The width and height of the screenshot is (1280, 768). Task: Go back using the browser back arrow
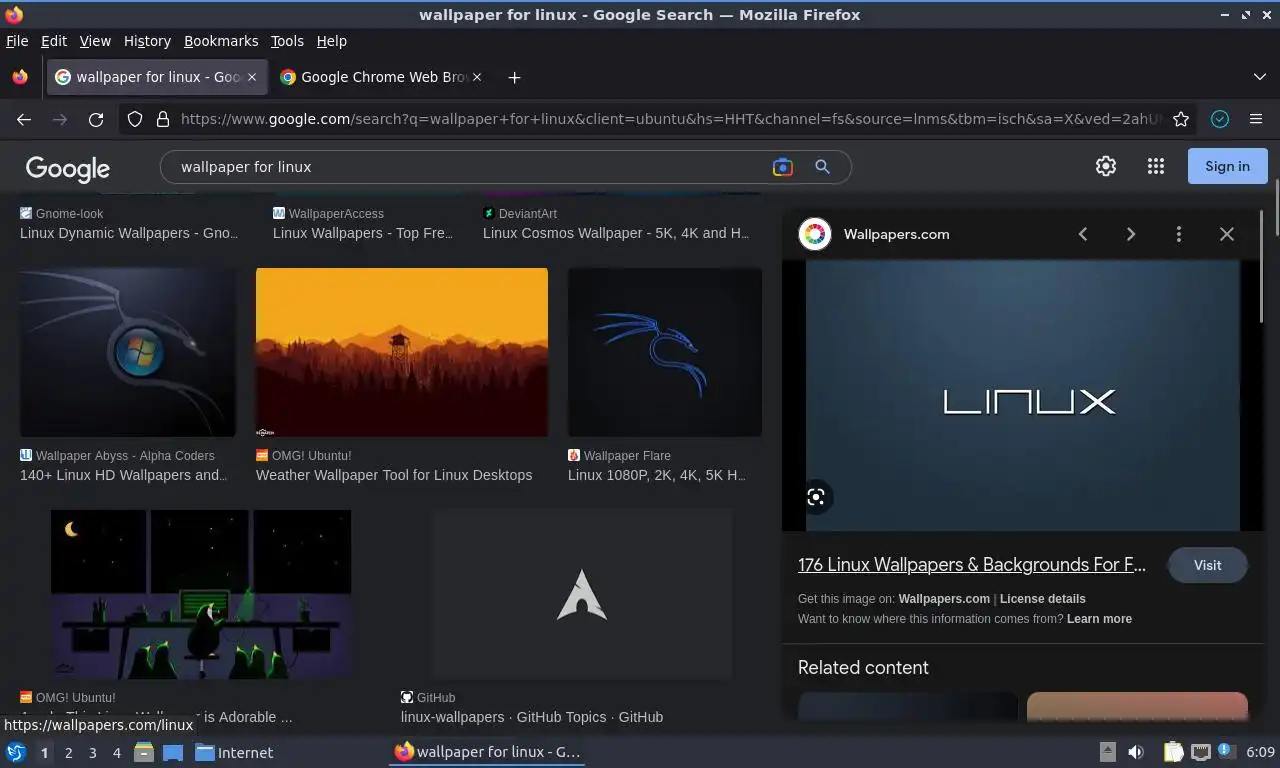(x=24, y=119)
